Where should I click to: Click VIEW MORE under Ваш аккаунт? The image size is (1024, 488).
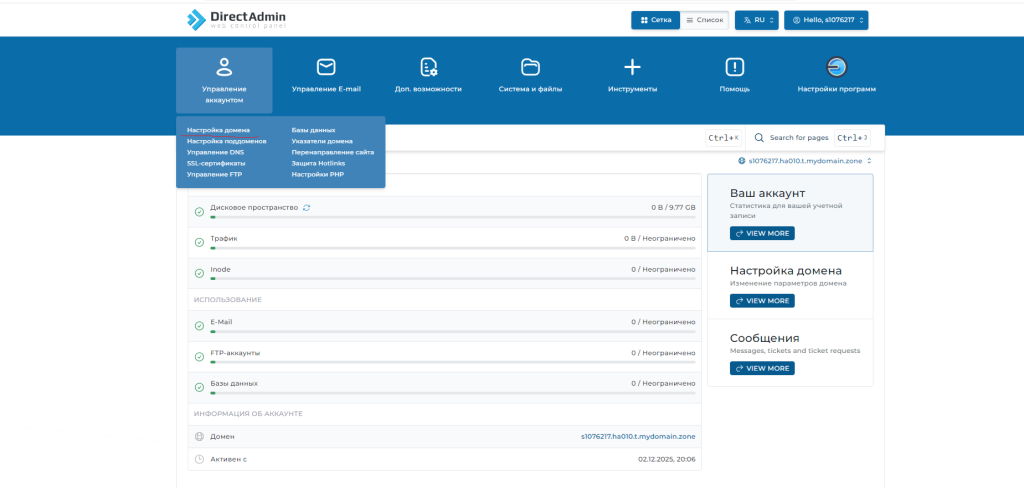point(762,233)
